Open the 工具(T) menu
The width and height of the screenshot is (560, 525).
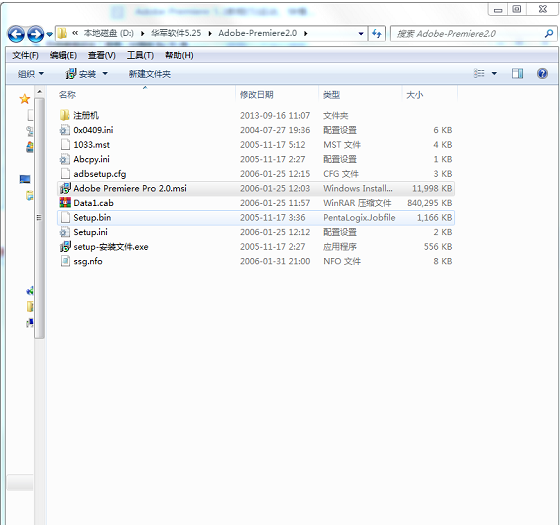140,55
